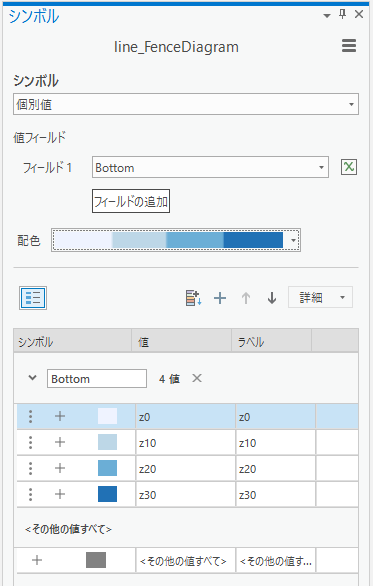Click the <その他の値すべて> group heading
This screenshot has width=373, height=586.
(x=68, y=529)
